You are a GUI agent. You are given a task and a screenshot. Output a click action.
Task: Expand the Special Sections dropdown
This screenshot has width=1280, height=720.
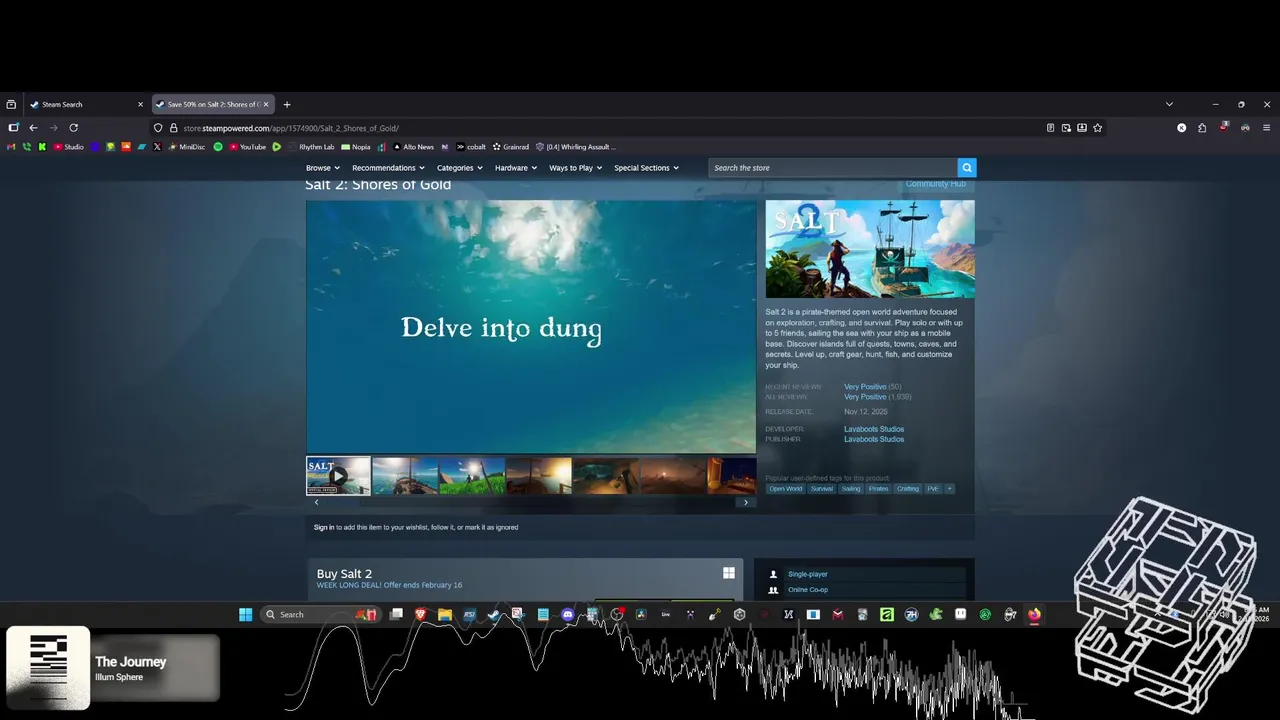click(647, 168)
